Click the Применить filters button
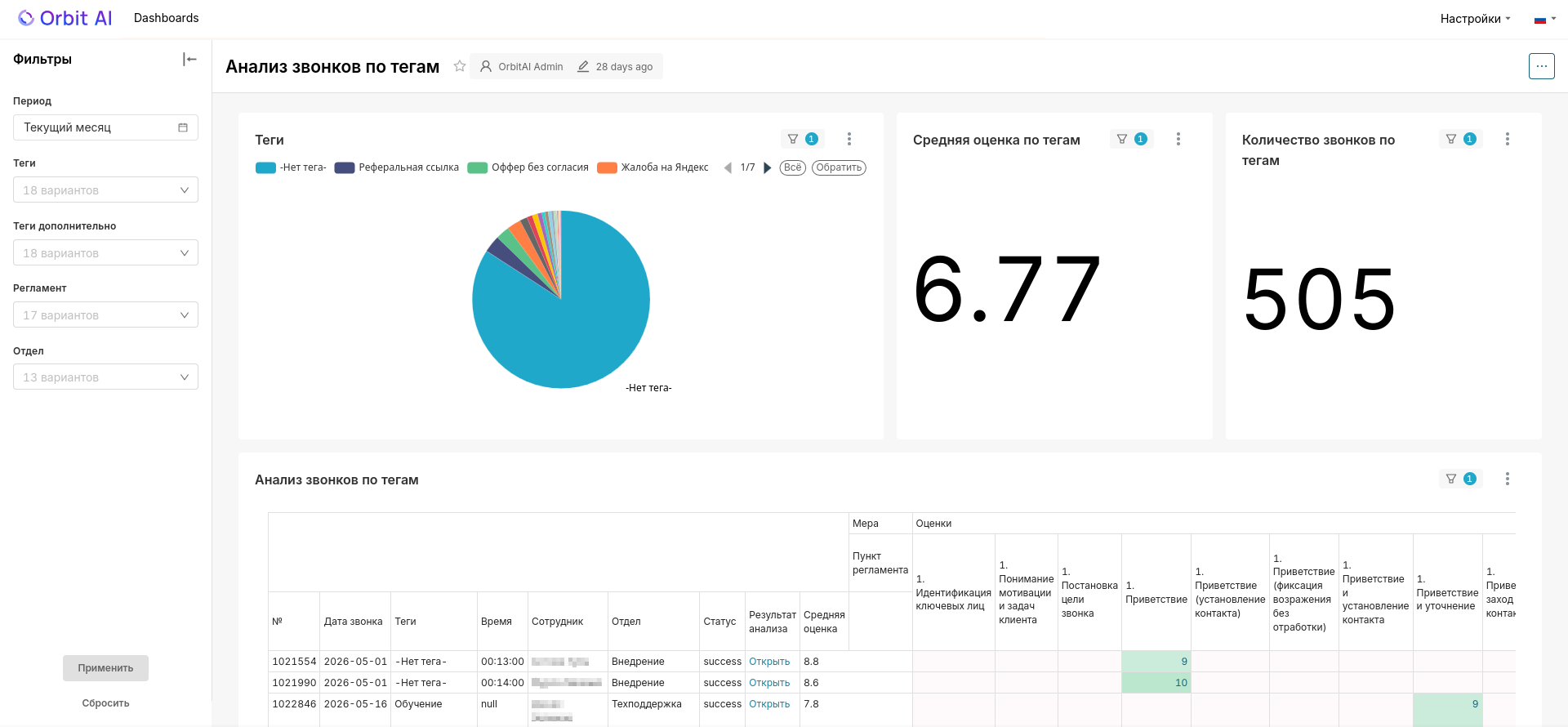 click(x=105, y=667)
